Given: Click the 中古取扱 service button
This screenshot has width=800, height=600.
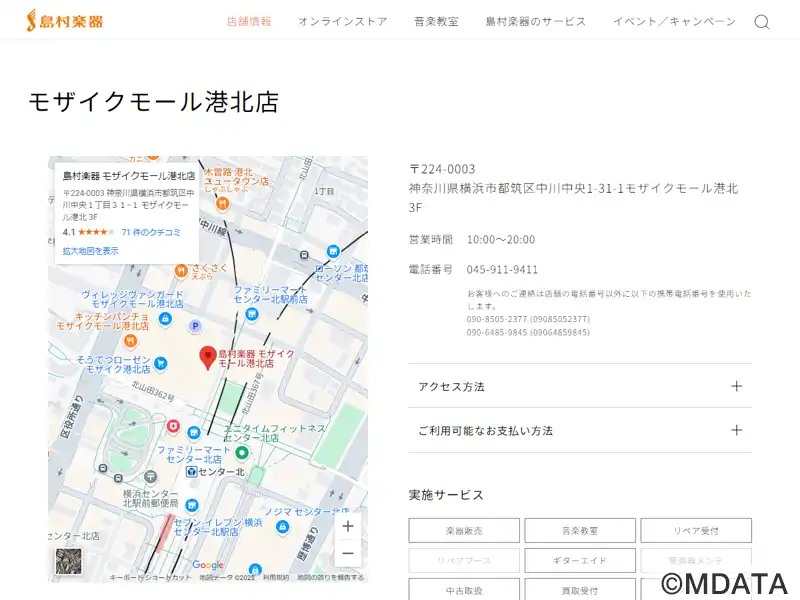Looking at the screenshot, I should click(464, 590).
